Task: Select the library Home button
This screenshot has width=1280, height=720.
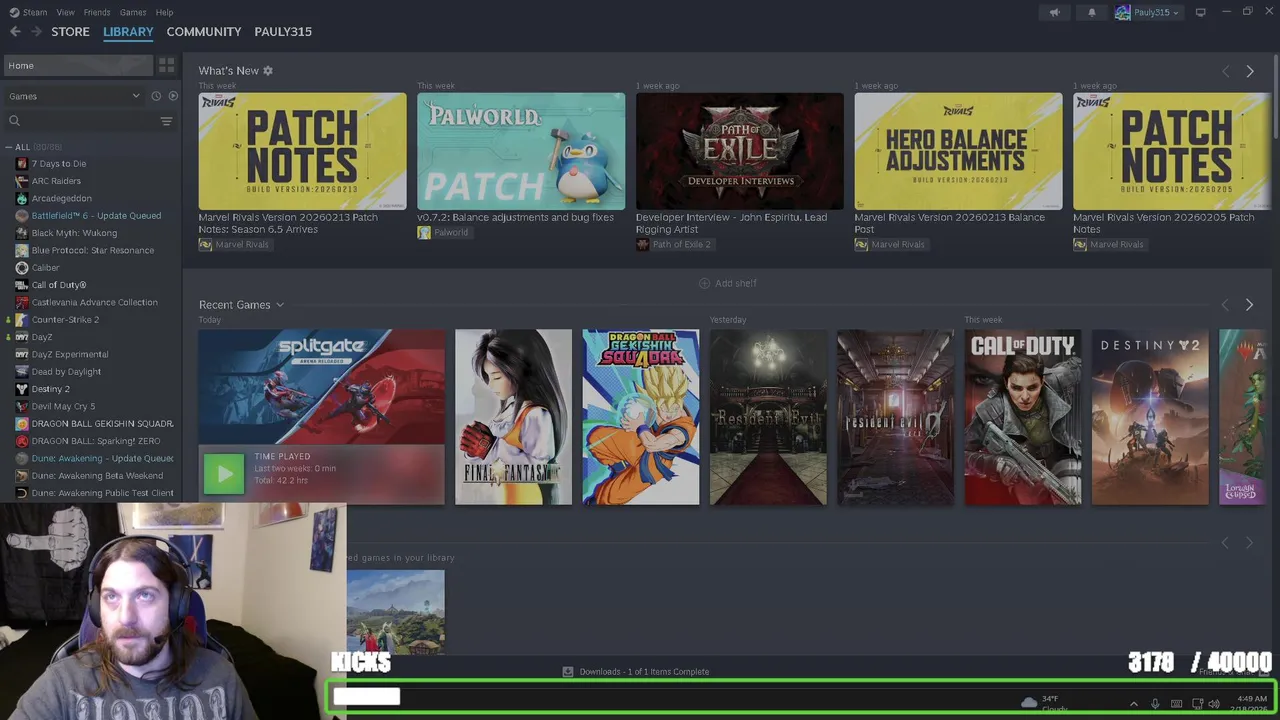Action: coord(78,65)
